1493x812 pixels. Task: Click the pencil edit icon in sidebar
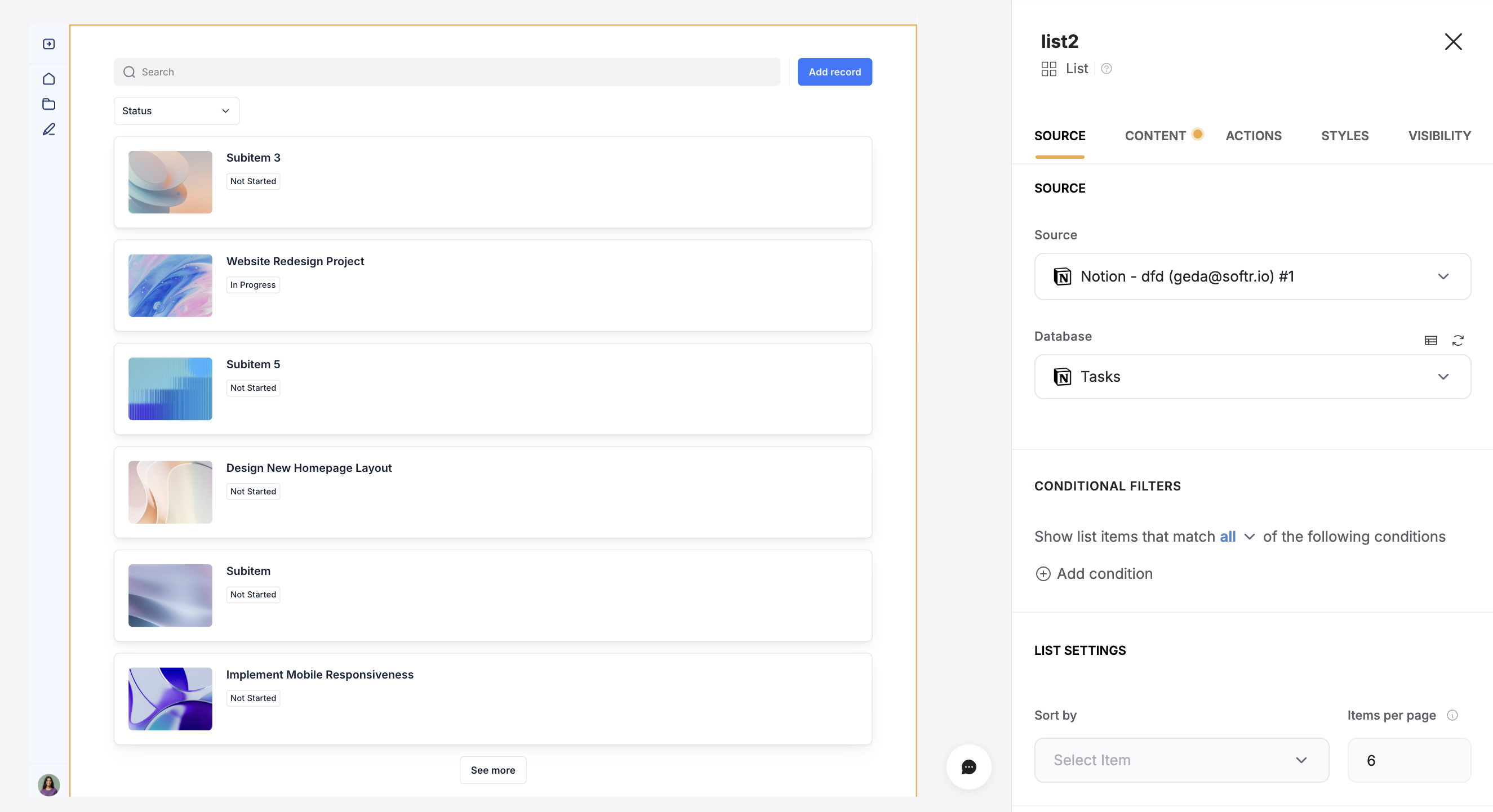48,130
